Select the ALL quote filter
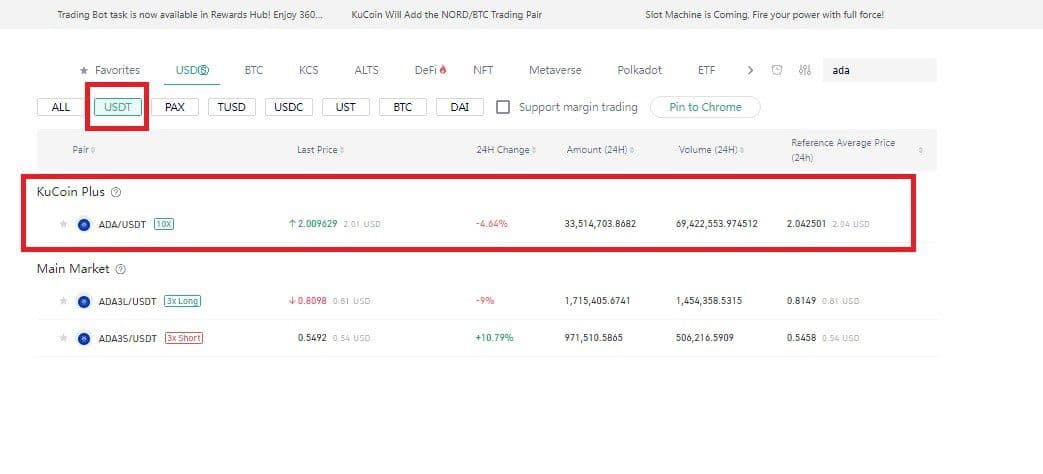1043x474 pixels. click(61, 107)
